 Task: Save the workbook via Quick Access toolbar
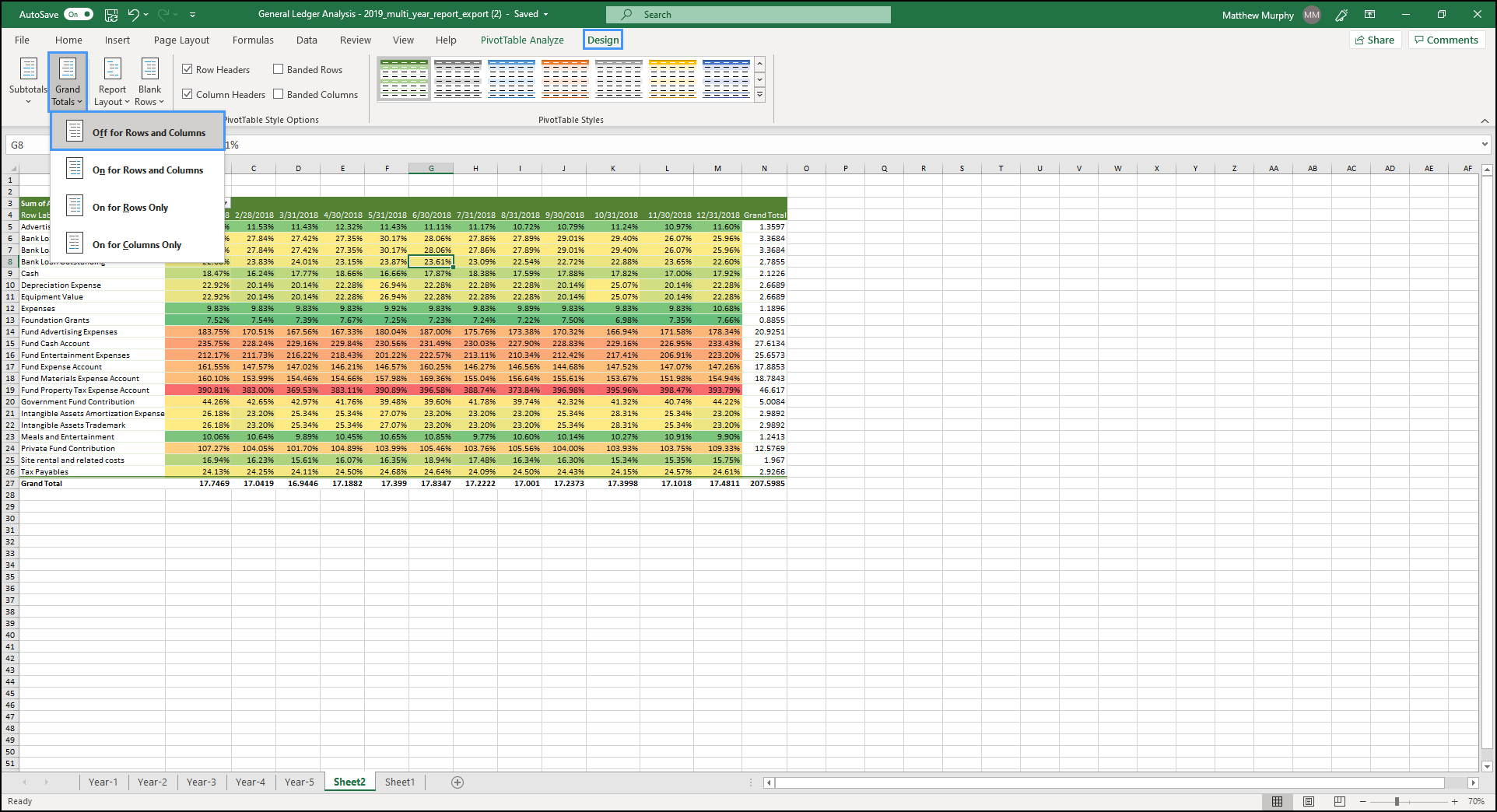(110, 14)
